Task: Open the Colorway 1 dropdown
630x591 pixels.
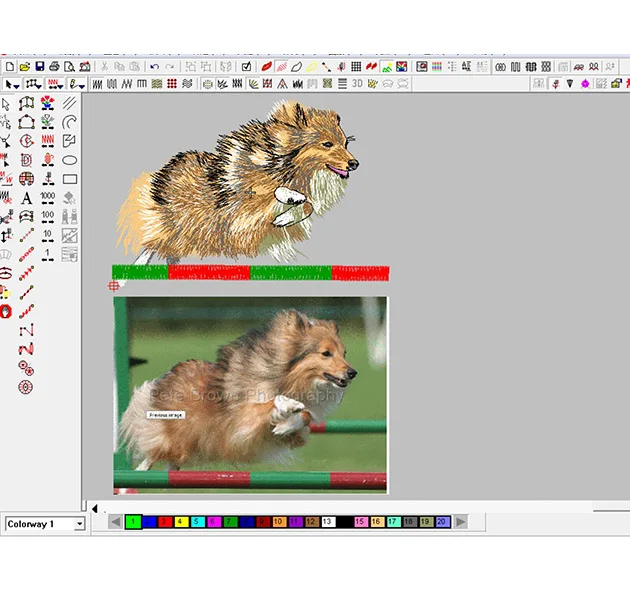Action: pos(78,523)
